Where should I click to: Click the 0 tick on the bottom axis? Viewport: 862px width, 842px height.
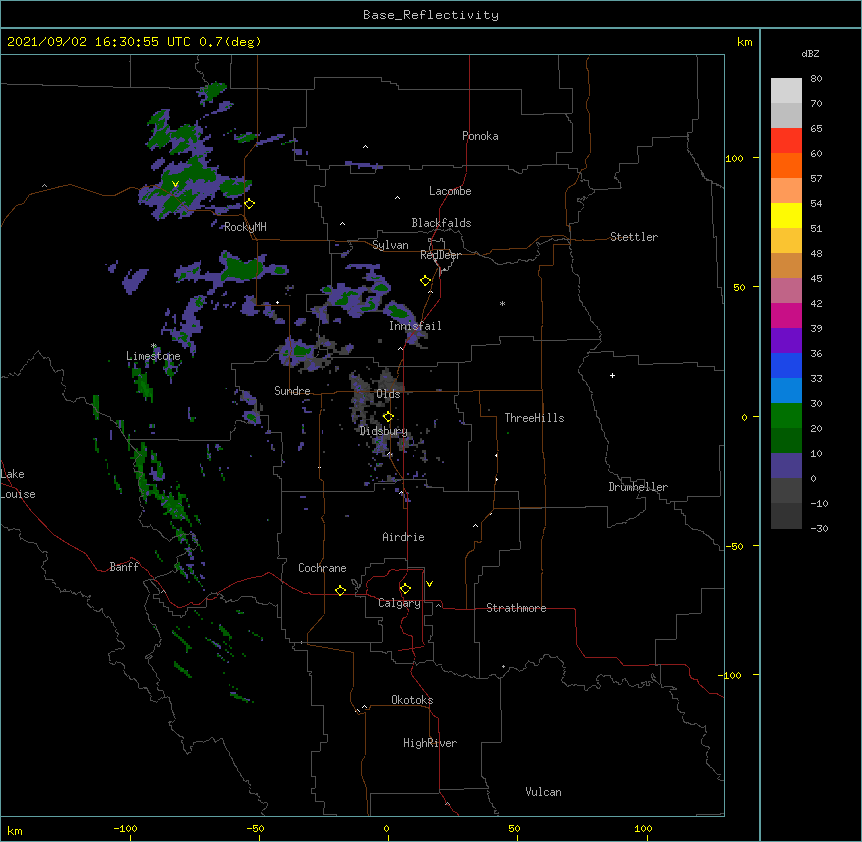pos(386,829)
